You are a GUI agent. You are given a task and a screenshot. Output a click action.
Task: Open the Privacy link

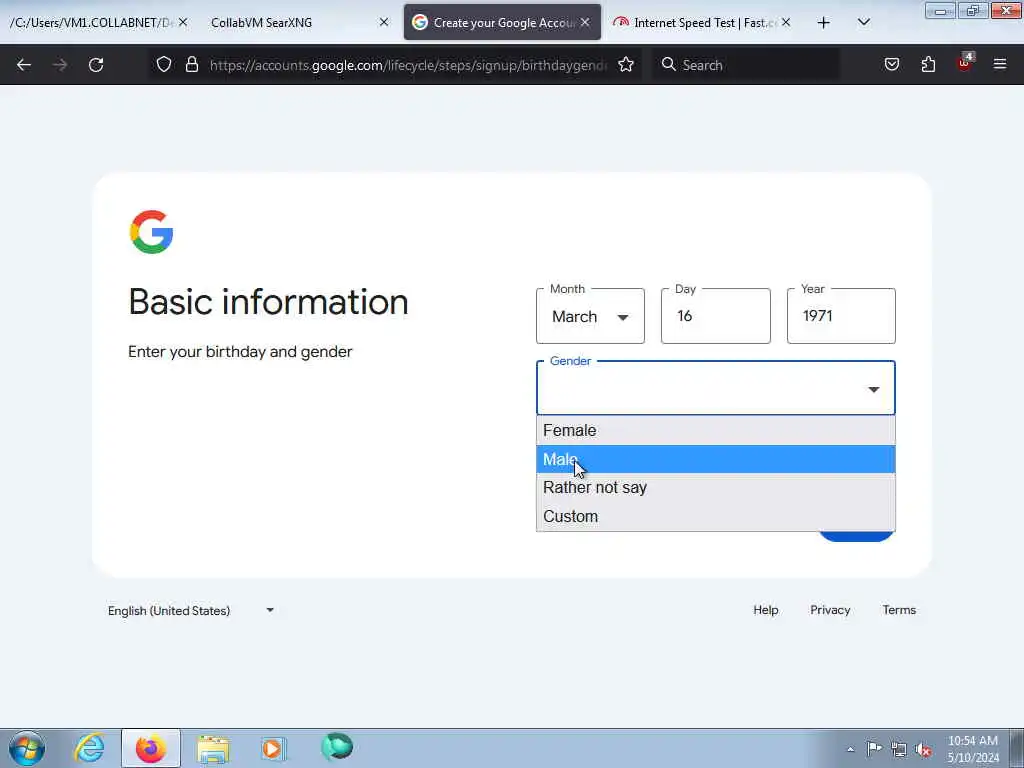point(830,610)
